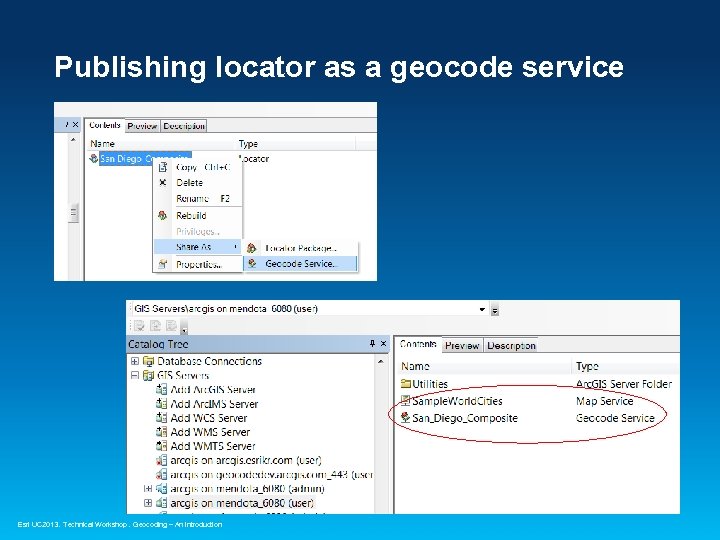The width and height of the screenshot is (720, 540).
Task: Click the Add WMS Server icon
Action: (161, 432)
